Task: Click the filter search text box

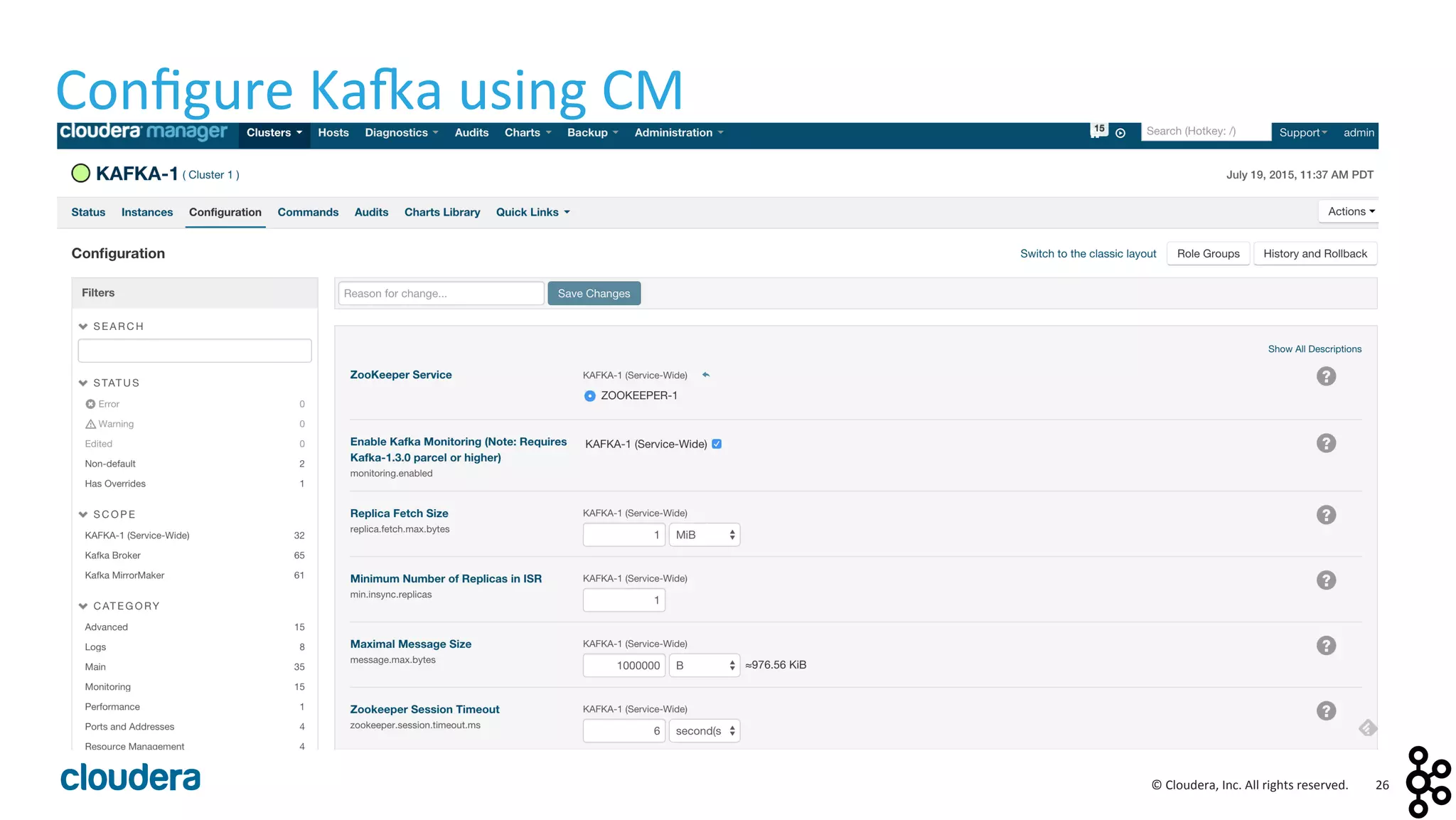Action: pos(195,351)
